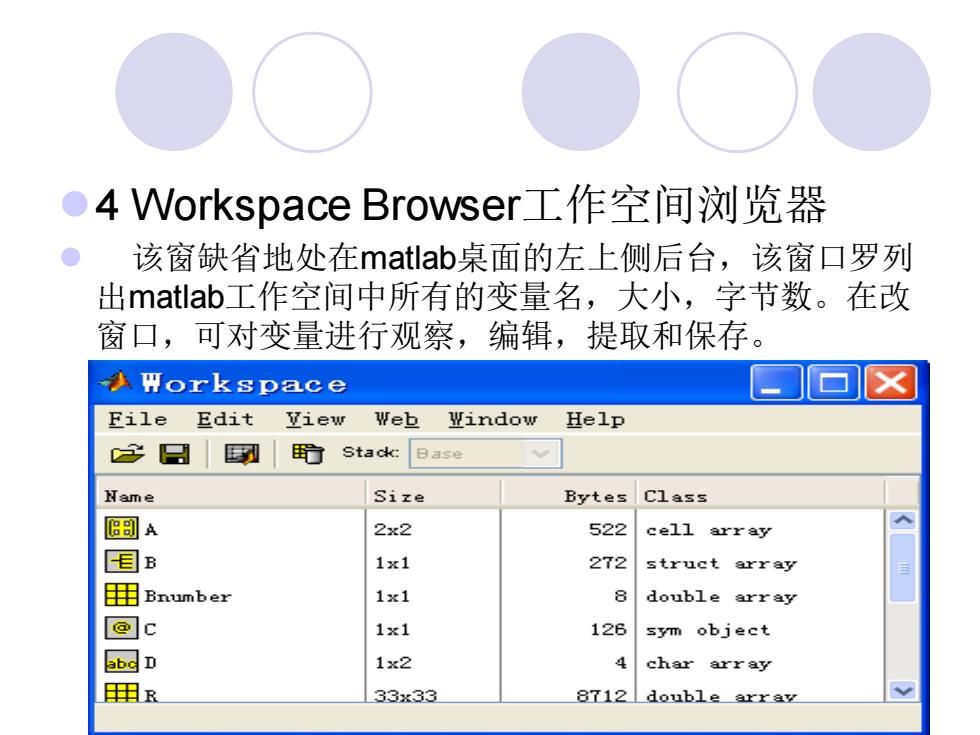Expand the Stack dropdown showing Base
This screenshot has height=735, width=980.
click(486, 453)
